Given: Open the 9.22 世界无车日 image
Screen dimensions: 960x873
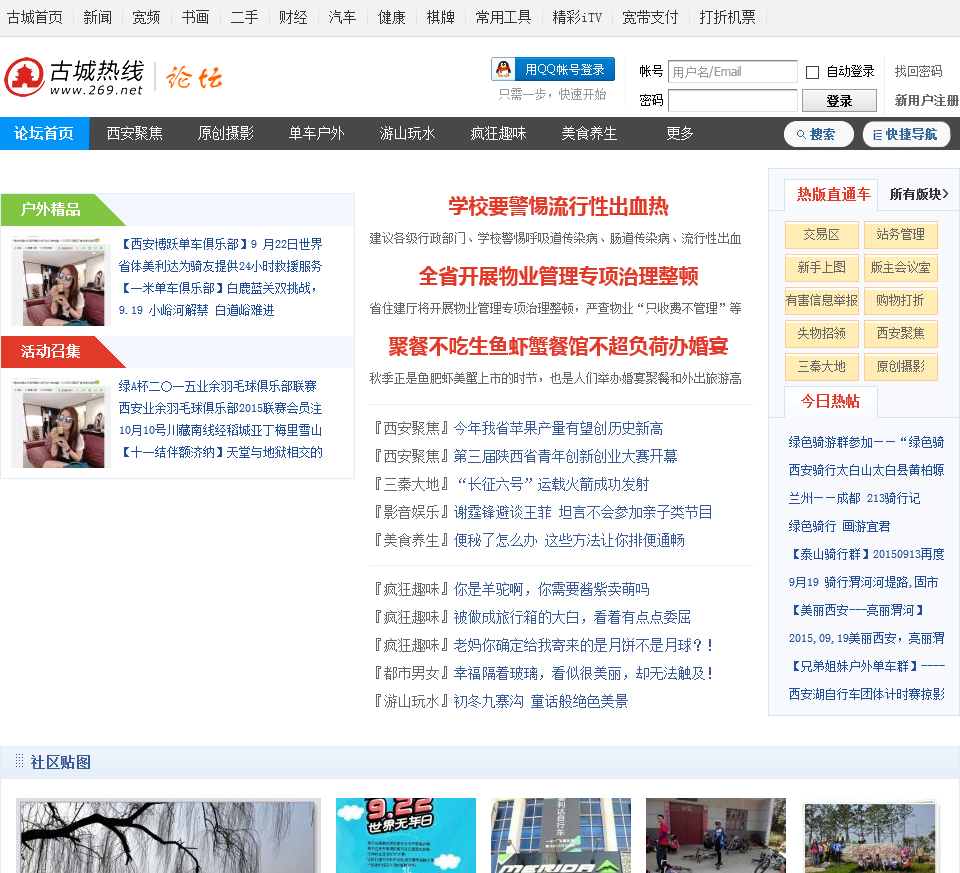Looking at the screenshot, I should click(406, 835).
